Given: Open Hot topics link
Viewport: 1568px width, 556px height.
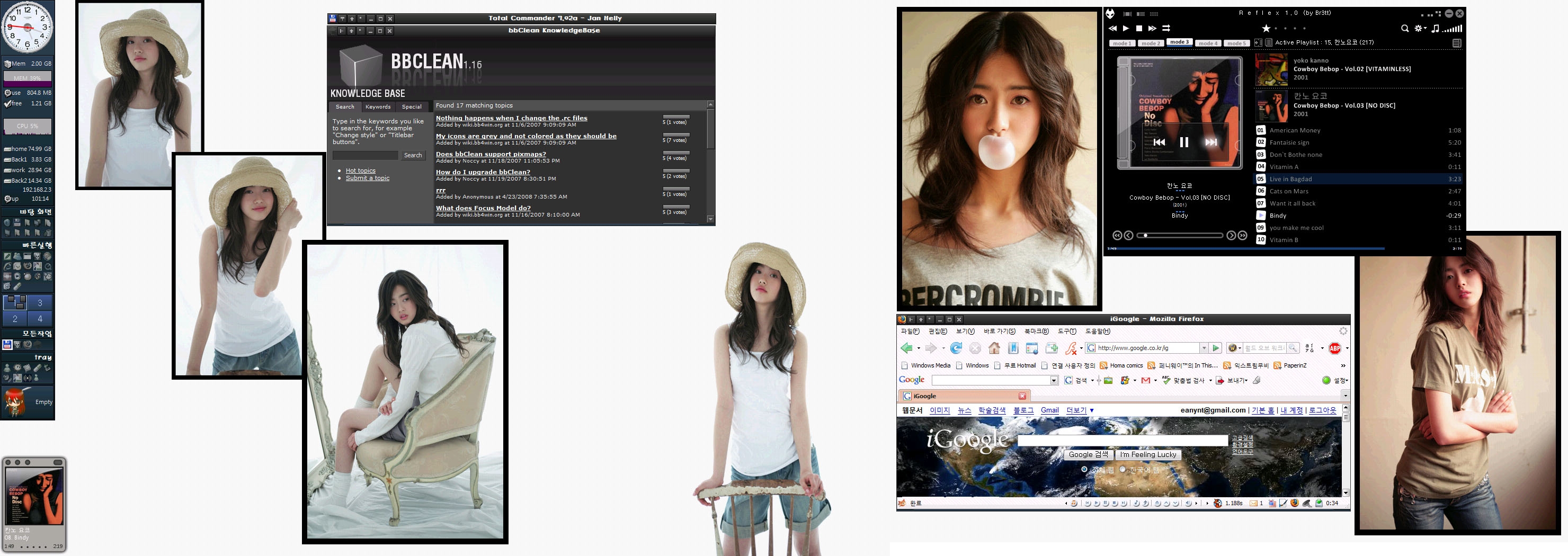Looking at the screenshot, I should 360,171.
